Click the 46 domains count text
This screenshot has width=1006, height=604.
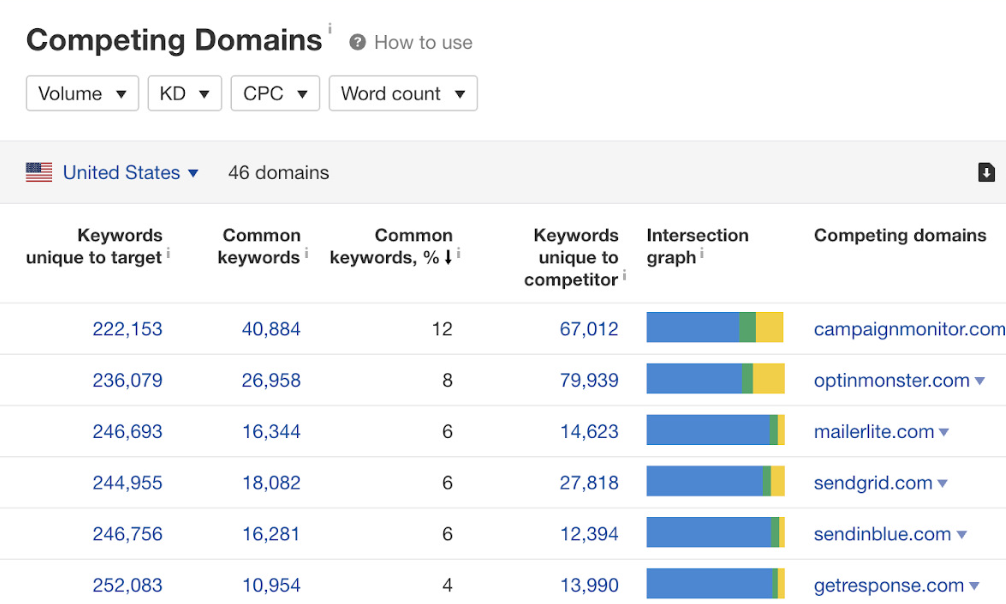pos(278,173)
